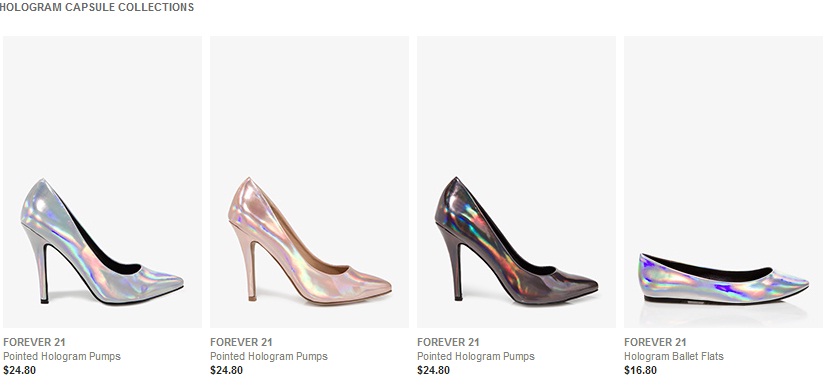Viewport: 827px width, 387px height.
Task: Open the Pointed Hologram Pumps title under the dark shoe
Action: [x=476, y=356]
